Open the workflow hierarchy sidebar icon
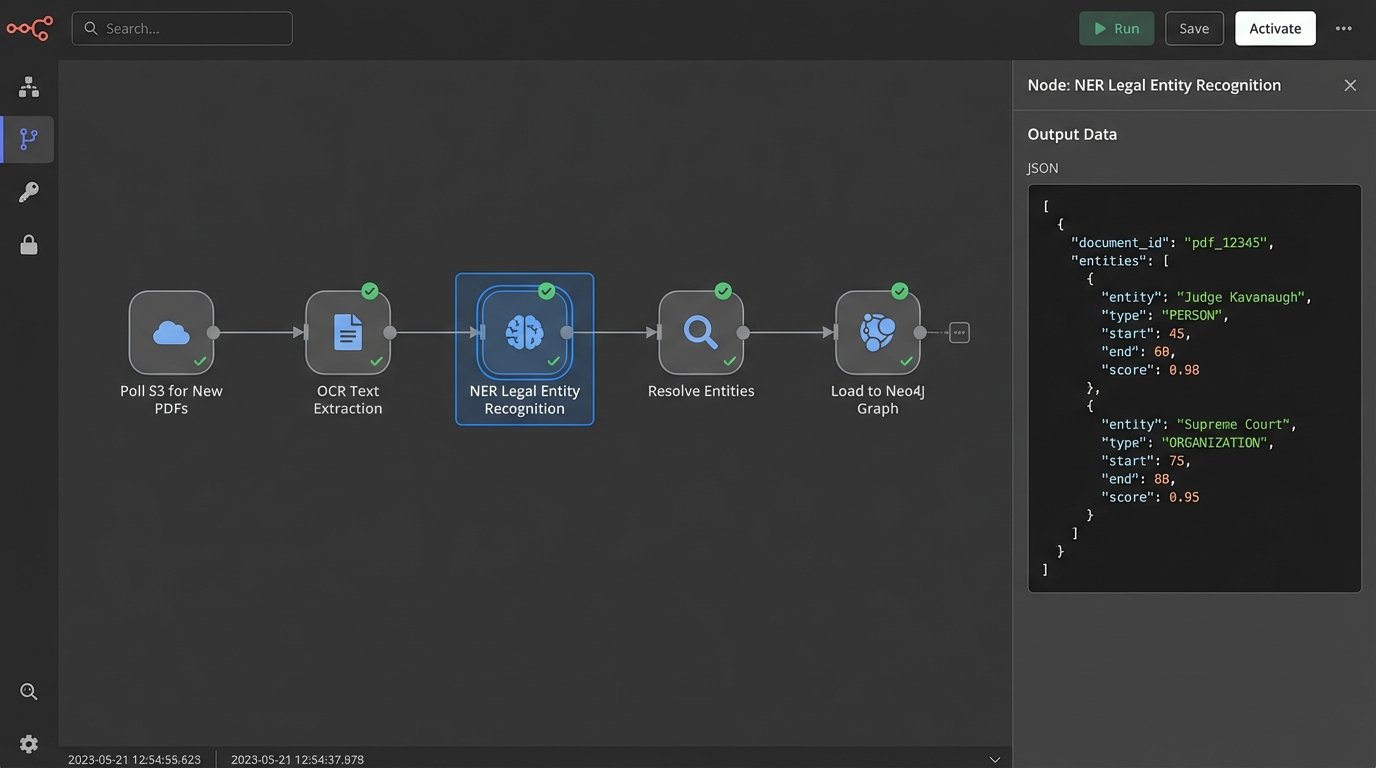 coord(29,87)
